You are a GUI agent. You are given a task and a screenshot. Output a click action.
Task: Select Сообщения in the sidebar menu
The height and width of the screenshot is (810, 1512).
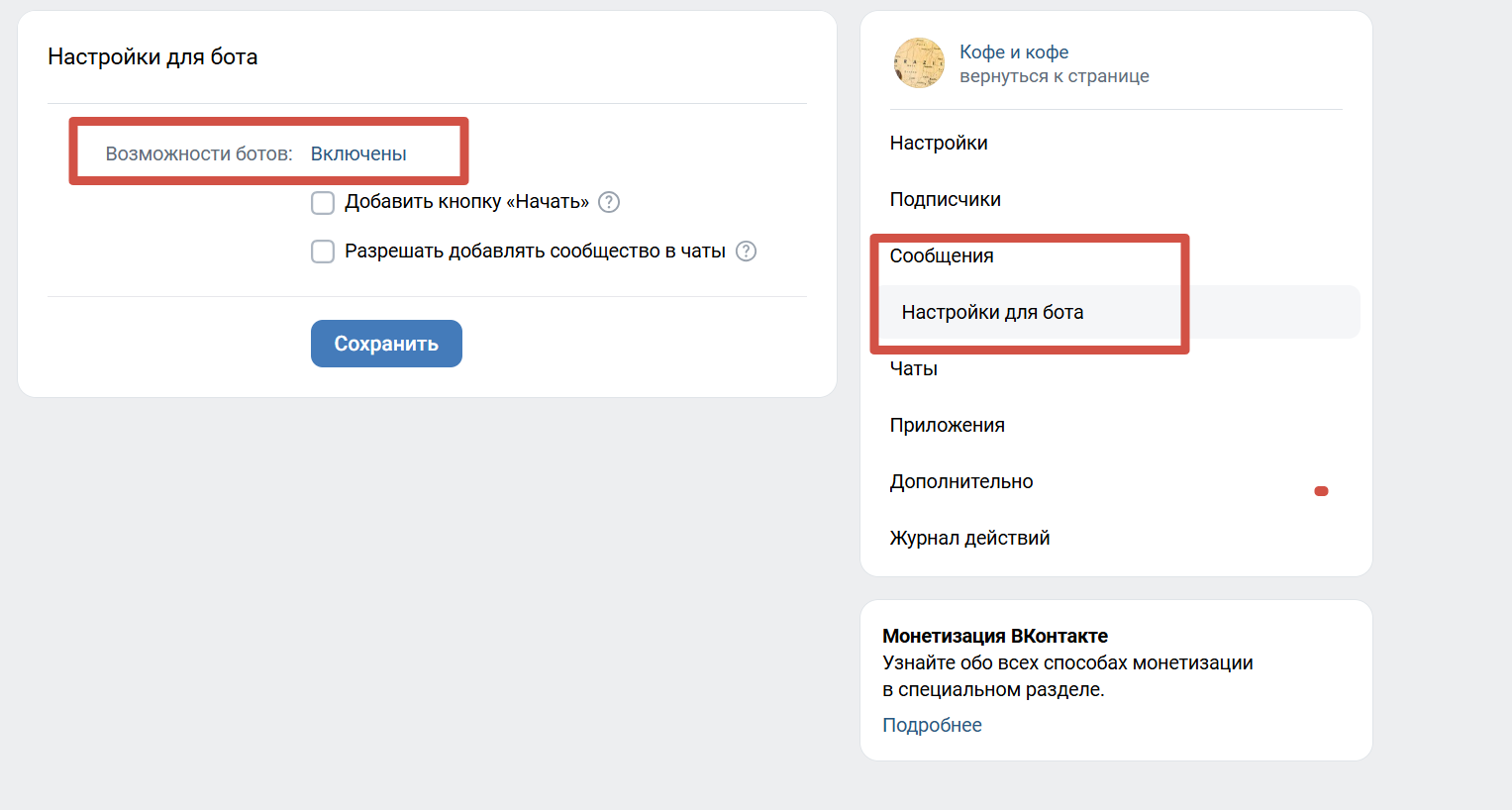(x=942, y=256)
